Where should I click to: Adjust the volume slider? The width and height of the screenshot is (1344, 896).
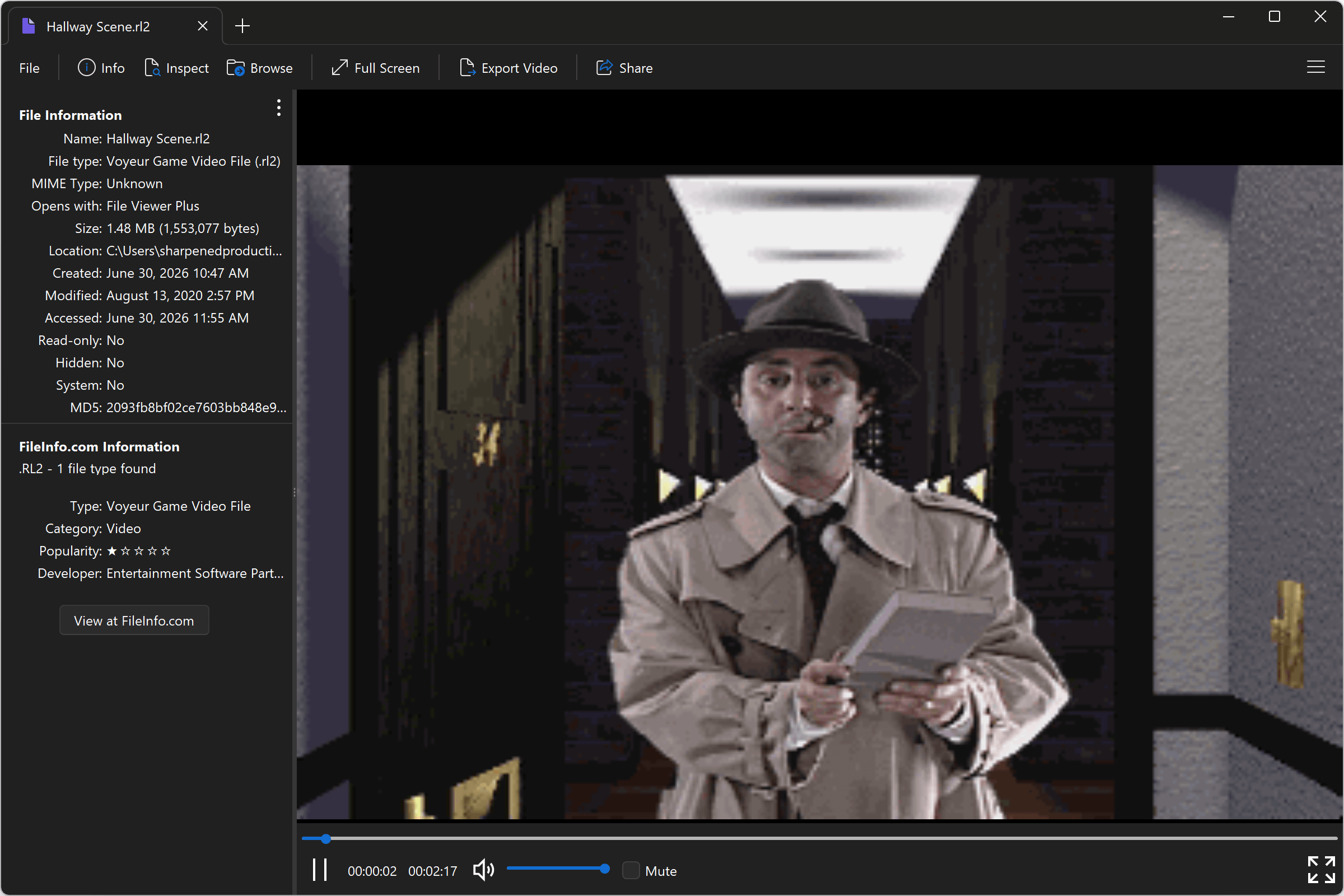click(x=558, y=869)
